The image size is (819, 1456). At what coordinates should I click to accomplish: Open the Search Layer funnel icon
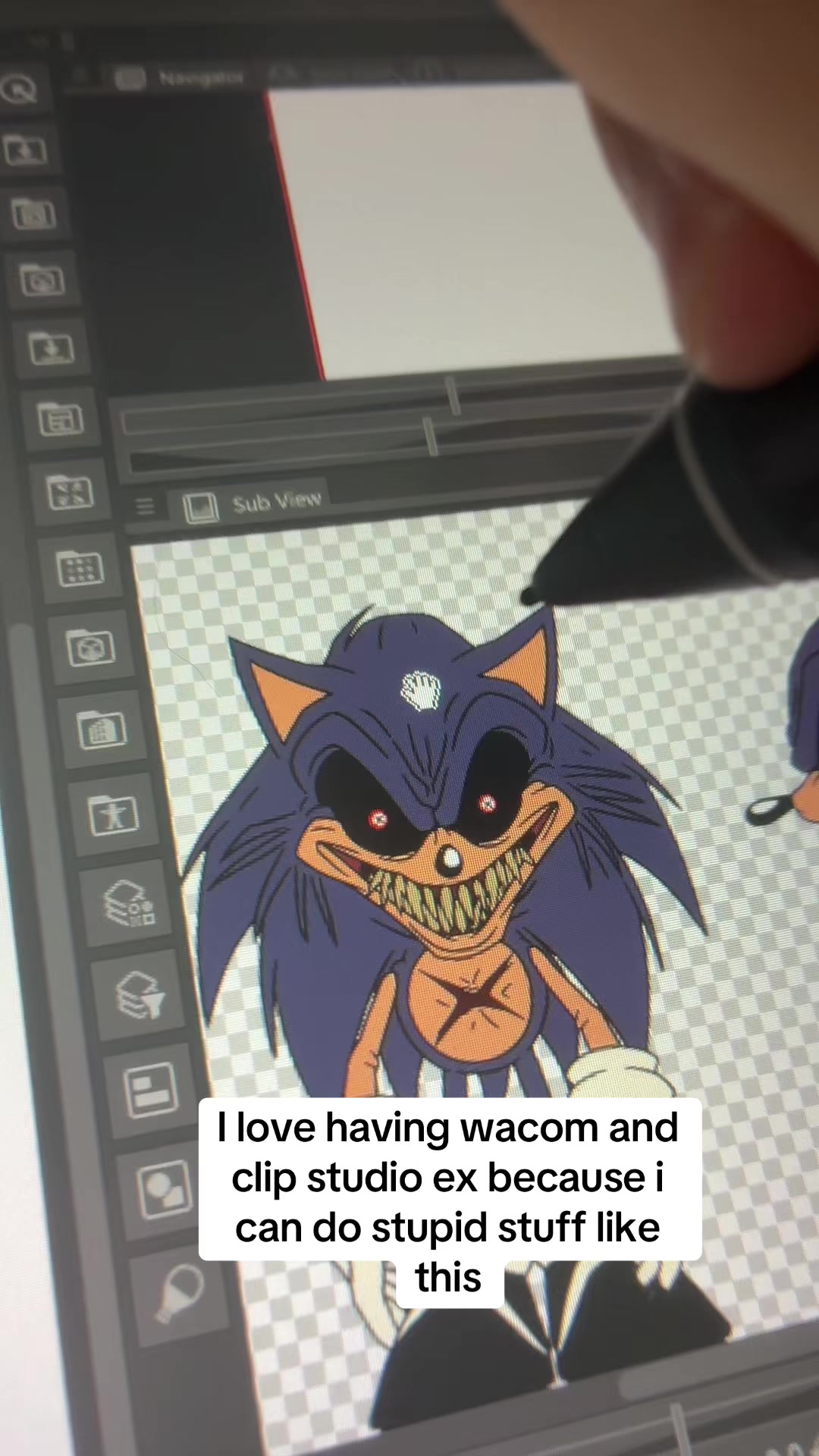click(140, 995)
